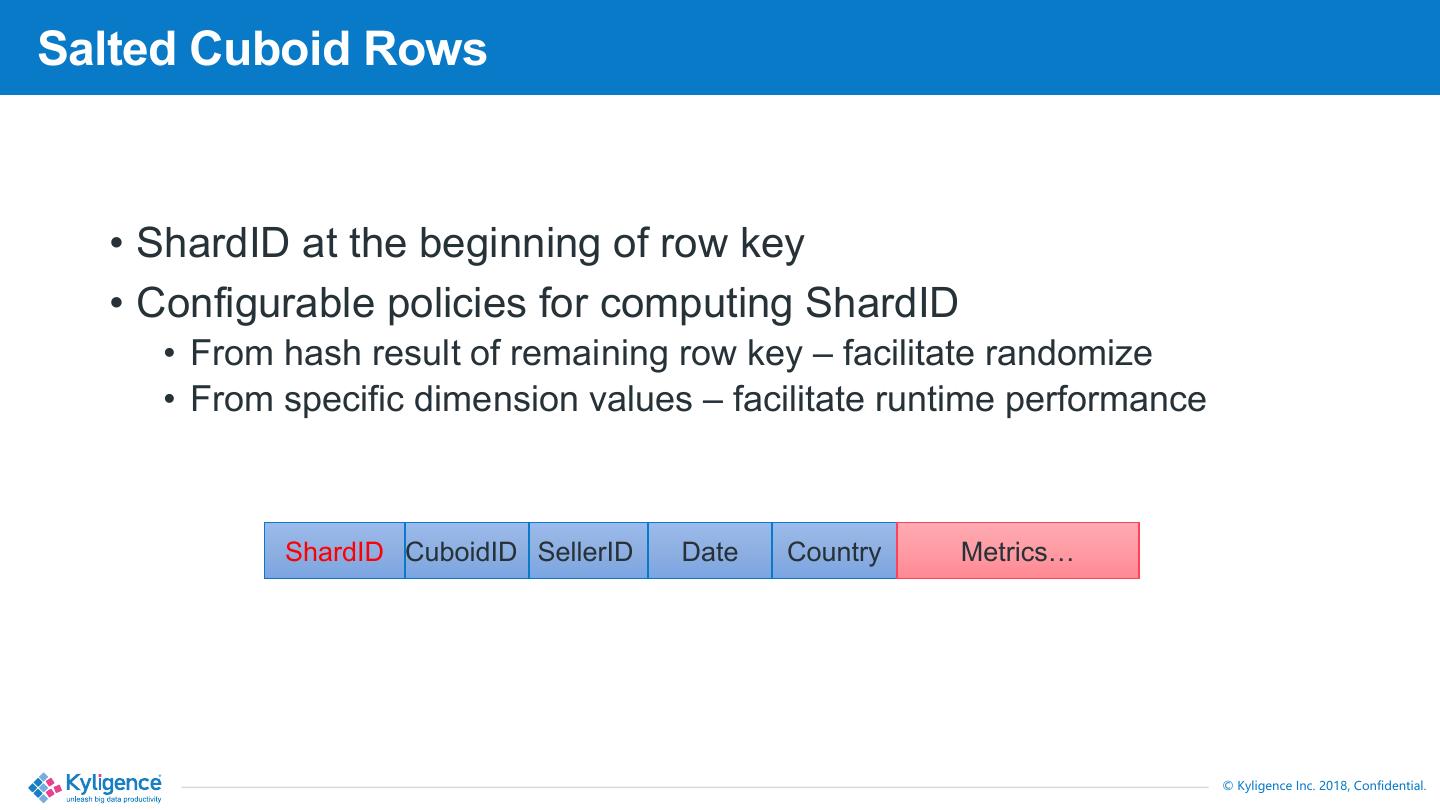Click the empty area of the blue header bar
The width and height of the screenshot is (1440, 810).
point(950,48)
